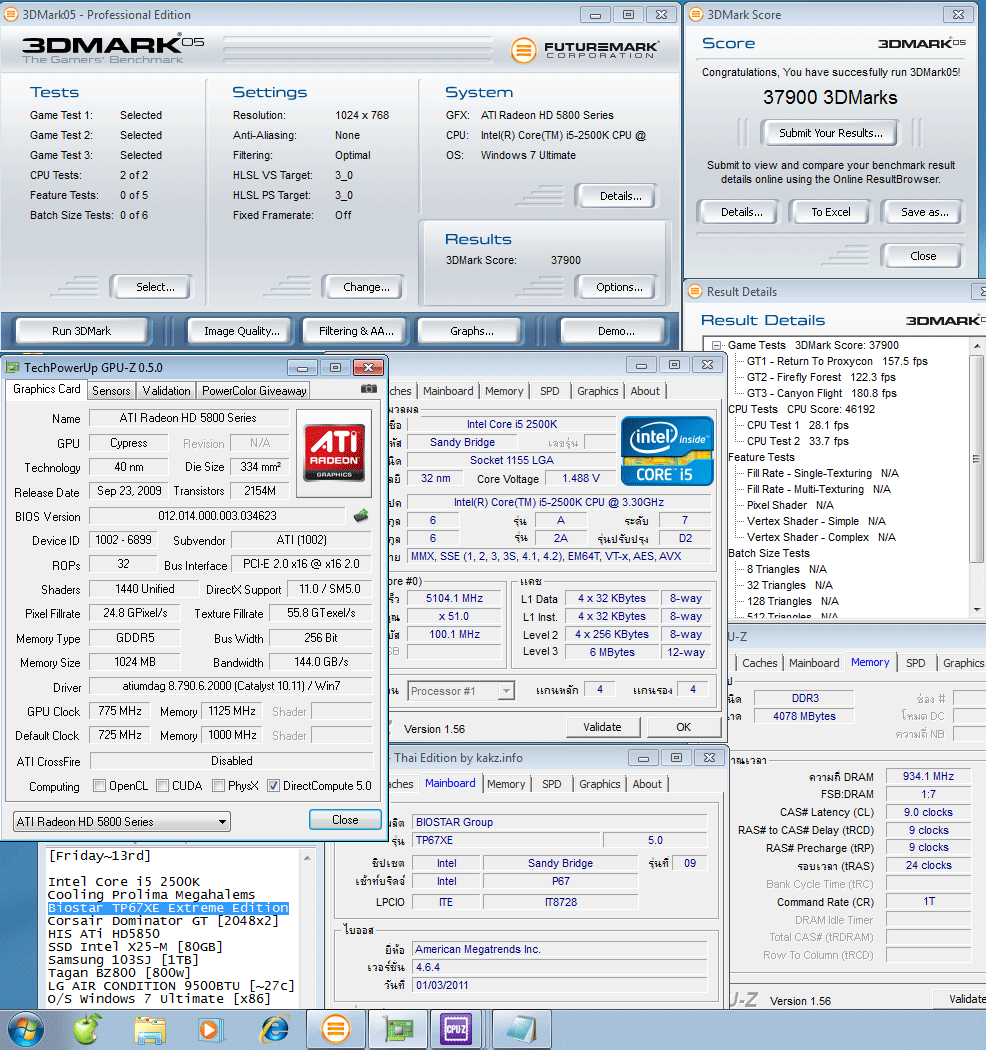Open the Processor #1 dropdown in CPU-Z
The image size is (986, 1050).
[x=461, y=690]
